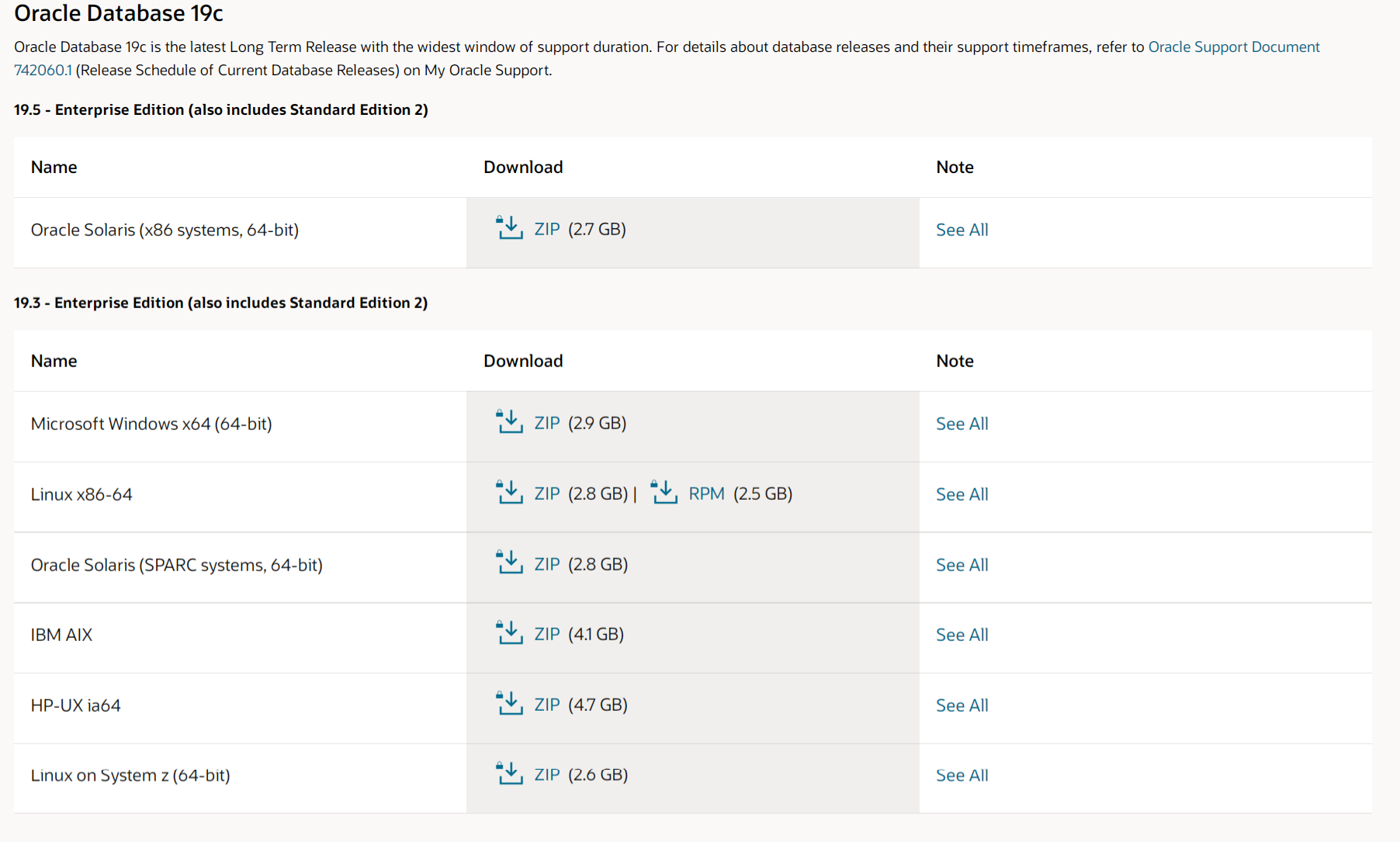Download HP-UX ia64 ZIP (4.7 GB) link
The width and height of the screenshot is (1400, 842).
click(x=547, y=705)
